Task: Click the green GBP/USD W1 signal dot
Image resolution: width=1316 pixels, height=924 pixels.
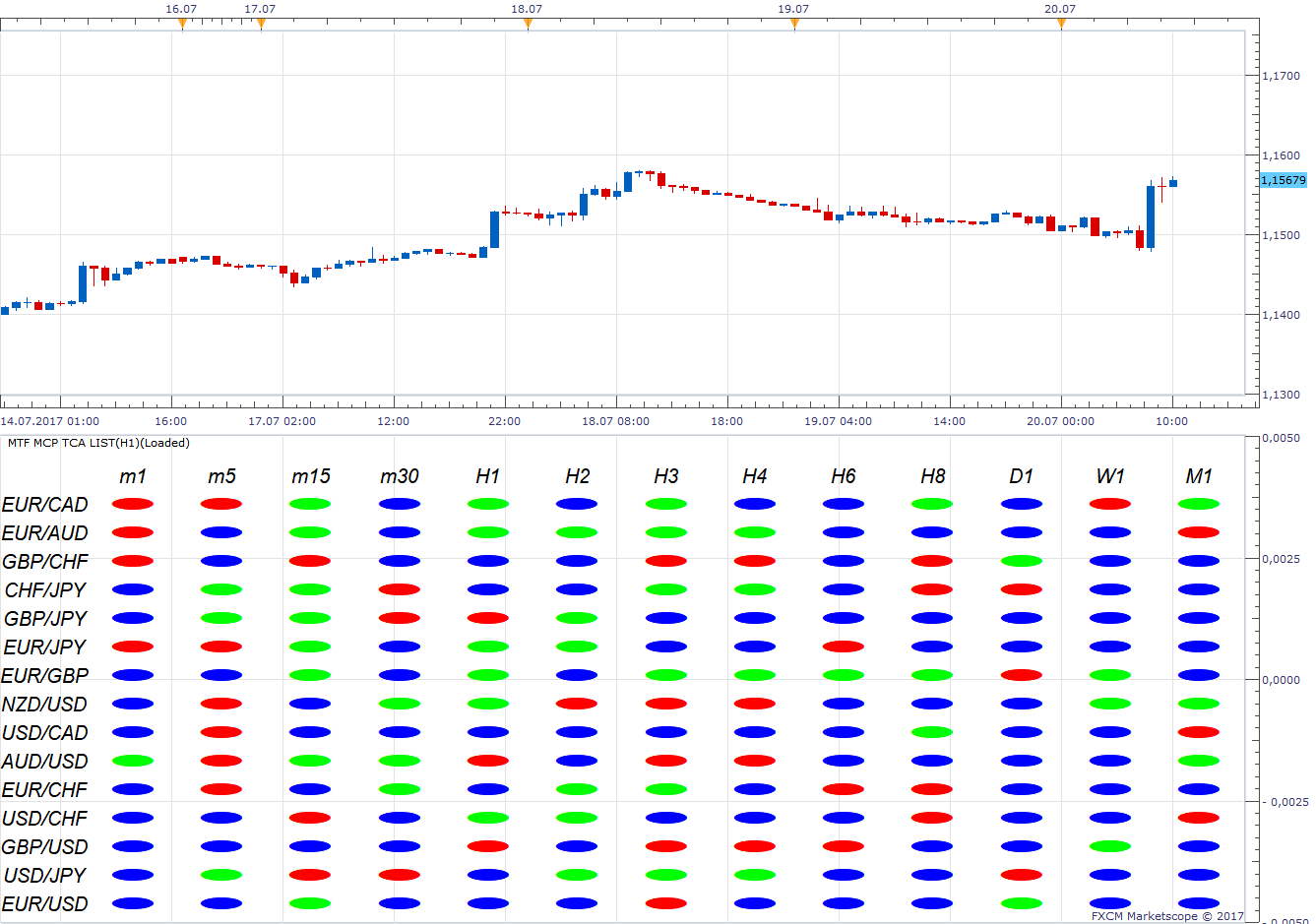Action: tap(1110, 846)
